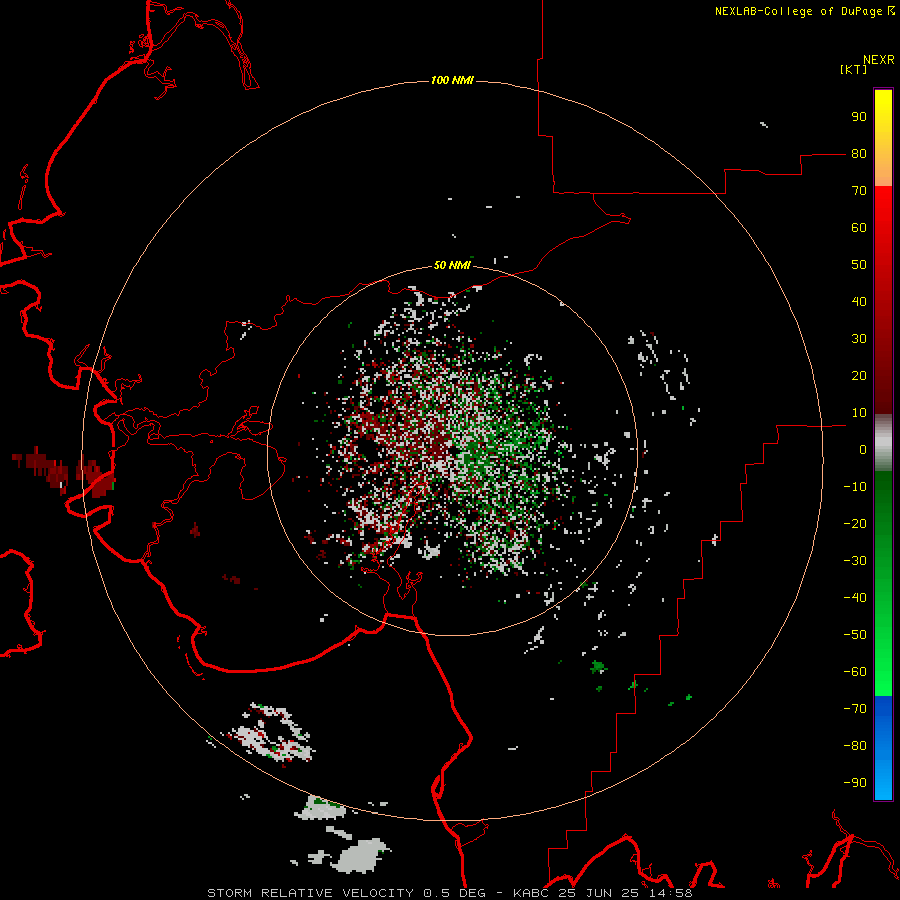
Task: Click the 0.5 DEG elevation text in caption
Action: 455,893
